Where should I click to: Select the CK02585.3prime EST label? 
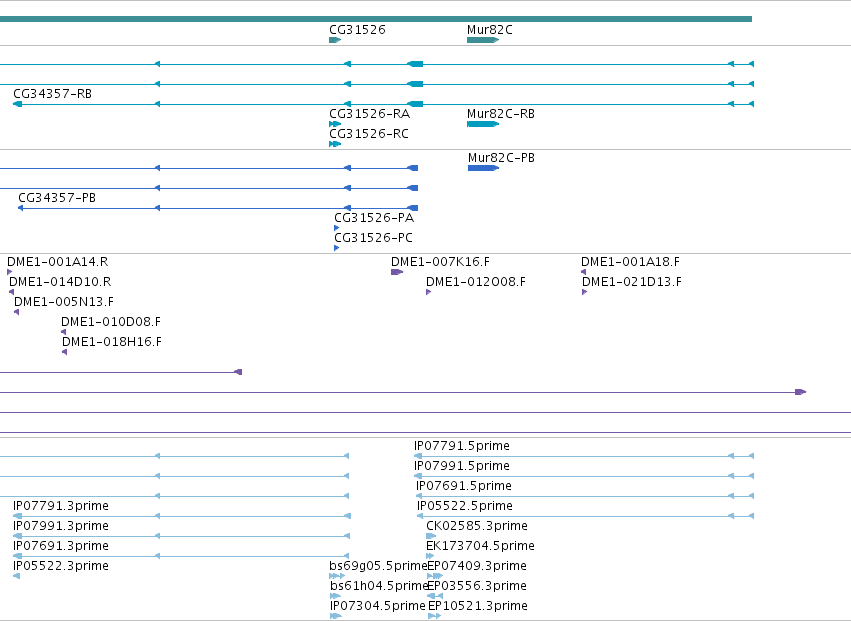[477, 527]
